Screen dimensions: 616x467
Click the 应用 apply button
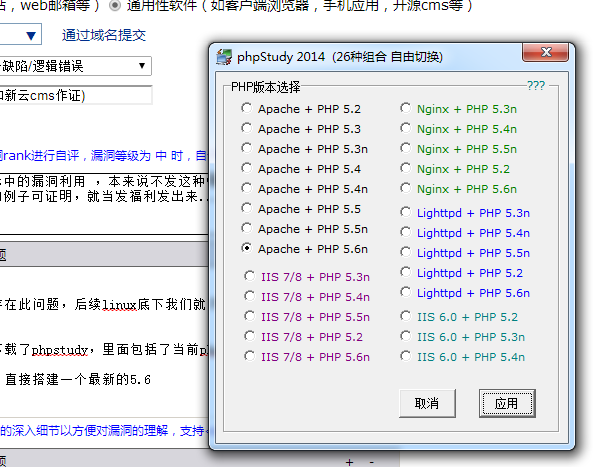click(507, 403)
